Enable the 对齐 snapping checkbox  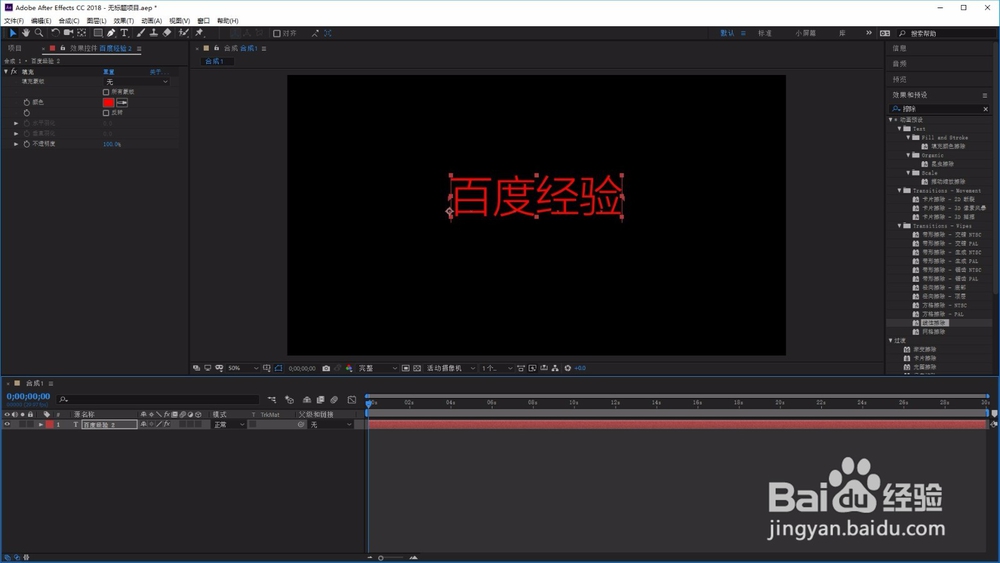point(277,33)
